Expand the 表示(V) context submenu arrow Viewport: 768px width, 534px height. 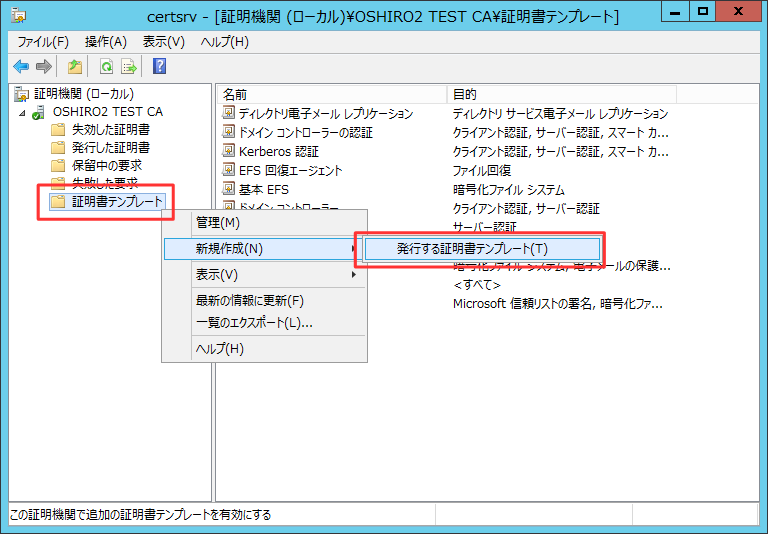(x=353, y=274)
